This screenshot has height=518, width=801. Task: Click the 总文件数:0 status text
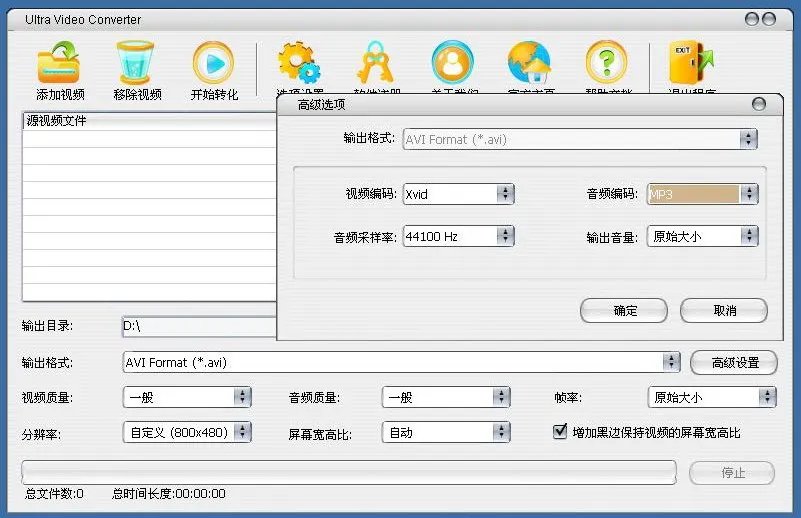click(54, 493)
